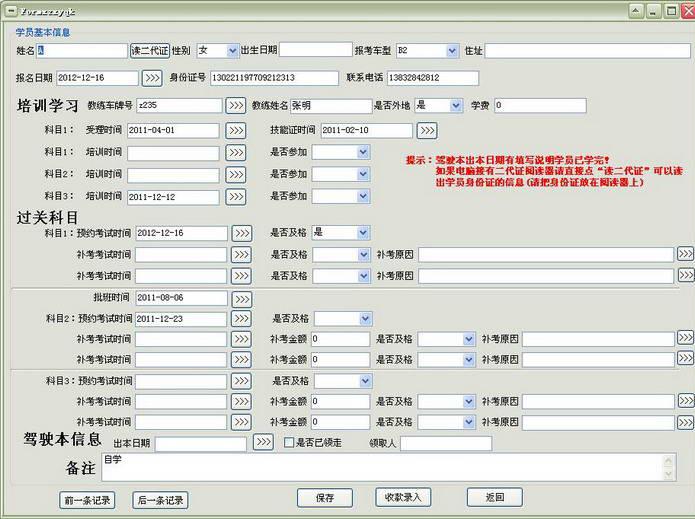Click the >>> button beside 教练车牌号
This screenshot has width=695, height=519.
pos(235,105)
